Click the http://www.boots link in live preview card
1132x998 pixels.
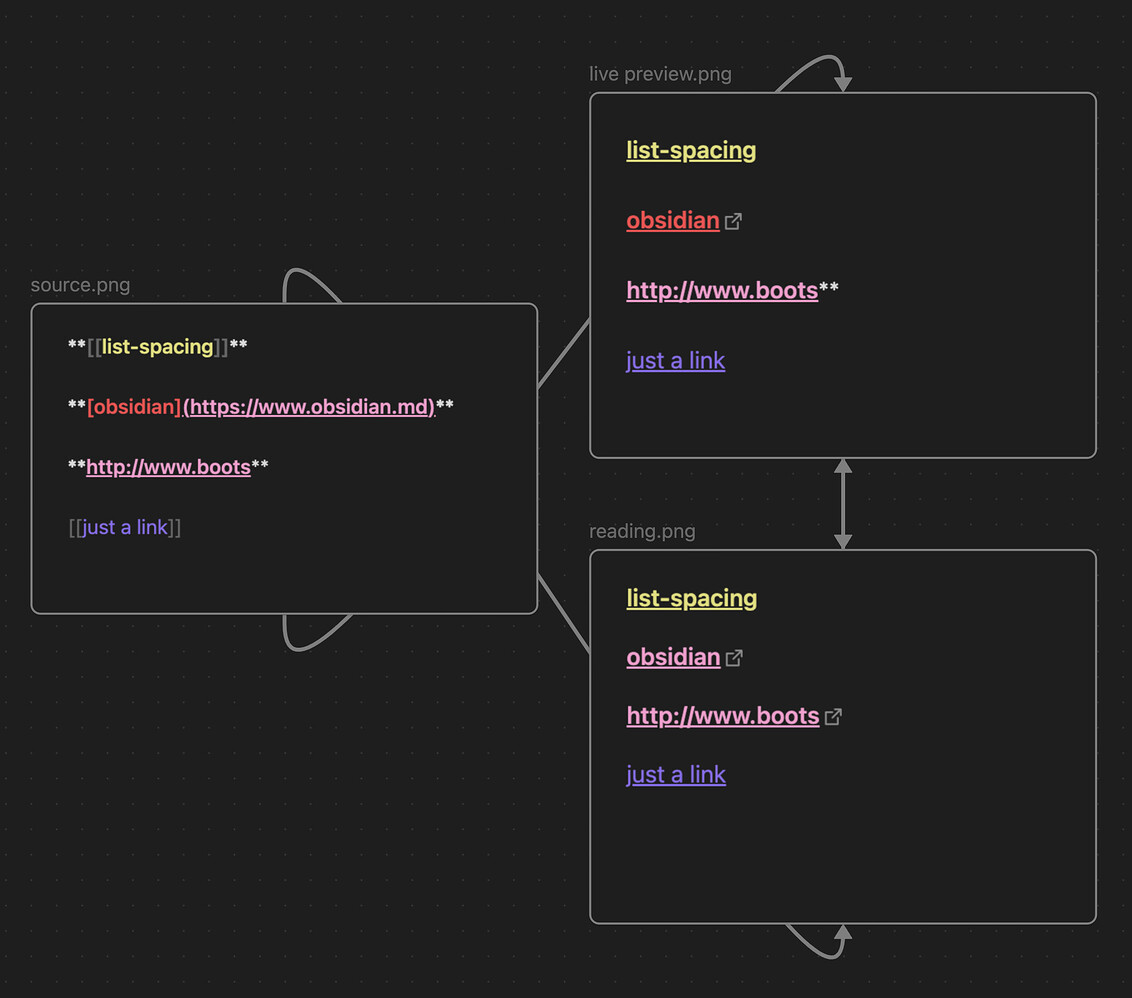723,290
